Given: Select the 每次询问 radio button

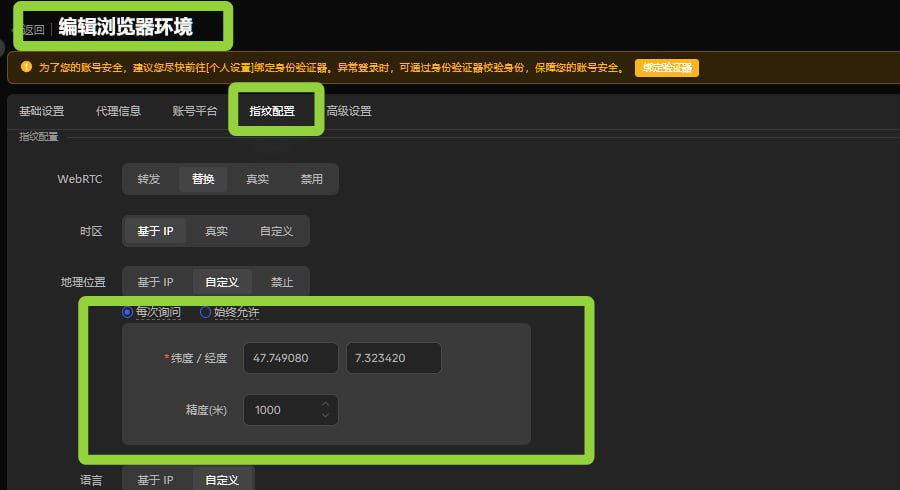Looking at the screenshot, I should click(x=127, y=312).
